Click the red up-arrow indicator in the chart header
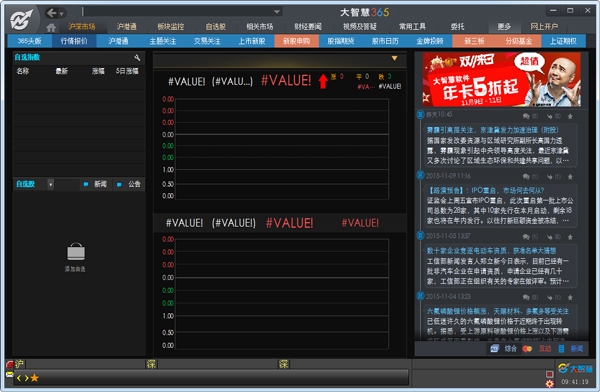This screenshot has height=392, width=600. tap(323, 81)
